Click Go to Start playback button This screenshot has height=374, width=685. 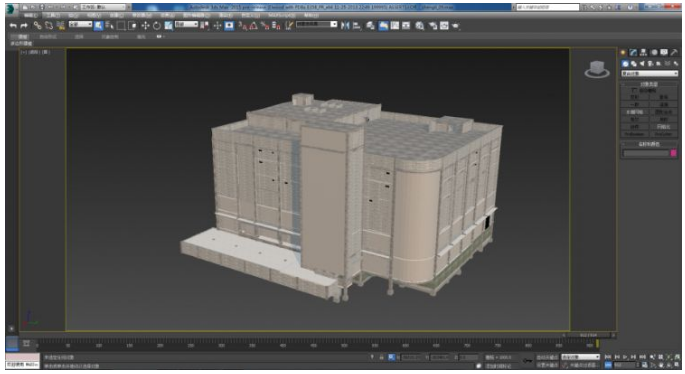click(x=608, y=357)
